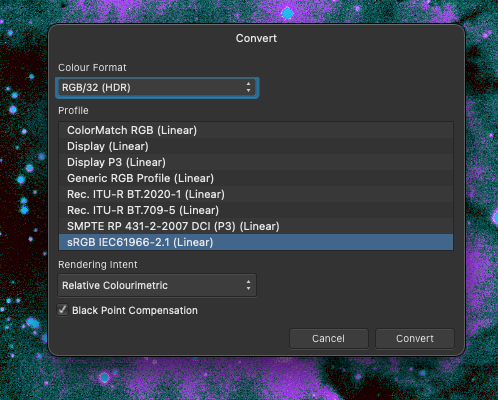Click the Colour Format label

pos(92,68)
